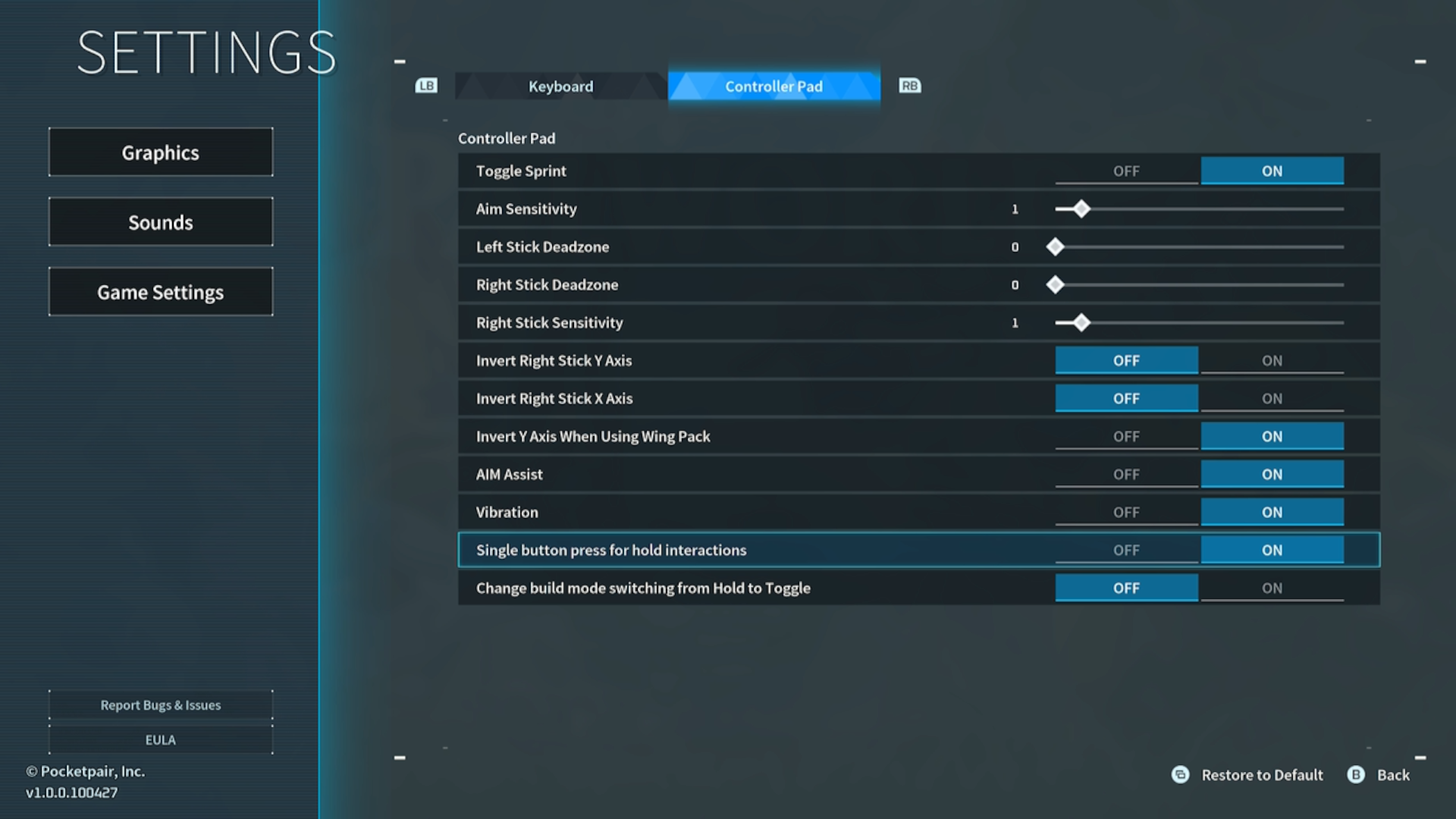
Task: Click the B button icon for Back
Action: (1355, 774)
